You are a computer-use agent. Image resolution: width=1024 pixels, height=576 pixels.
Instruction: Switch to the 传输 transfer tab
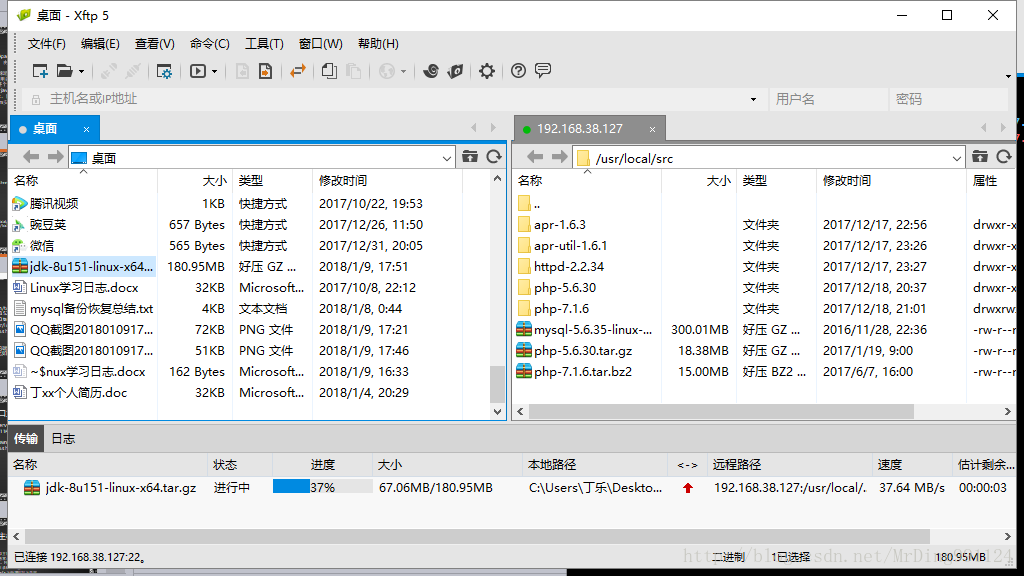coord(26,439)
